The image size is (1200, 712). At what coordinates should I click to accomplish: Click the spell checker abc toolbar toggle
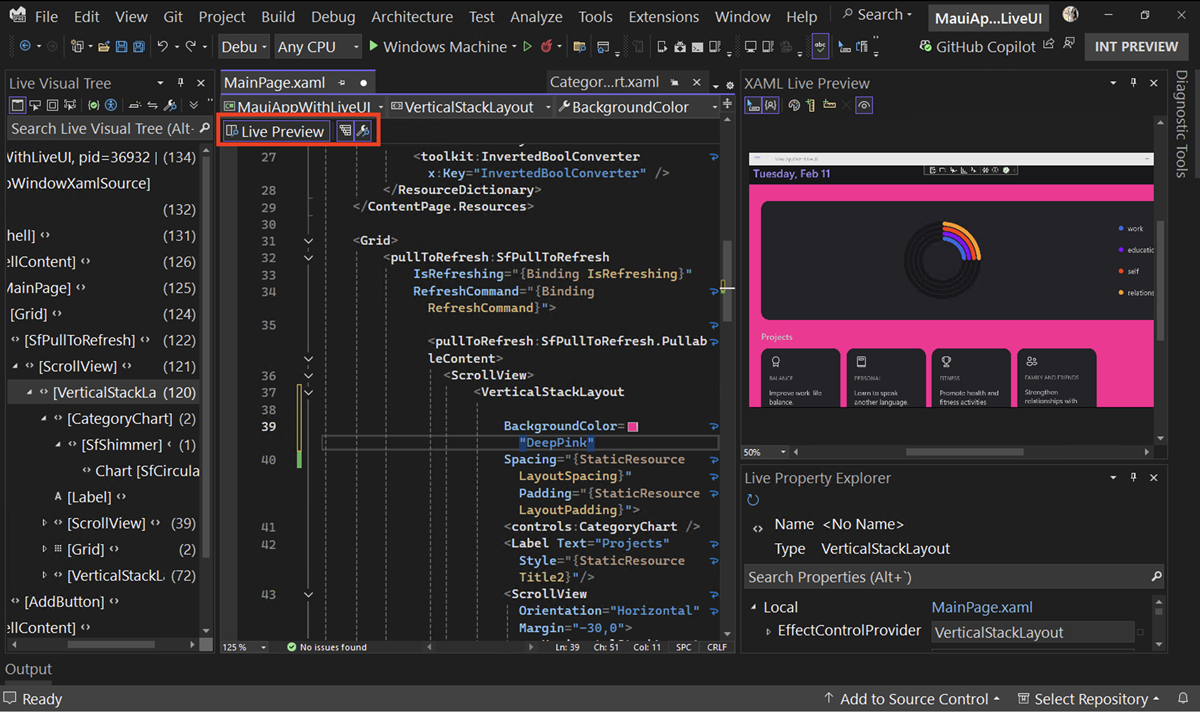820,46
